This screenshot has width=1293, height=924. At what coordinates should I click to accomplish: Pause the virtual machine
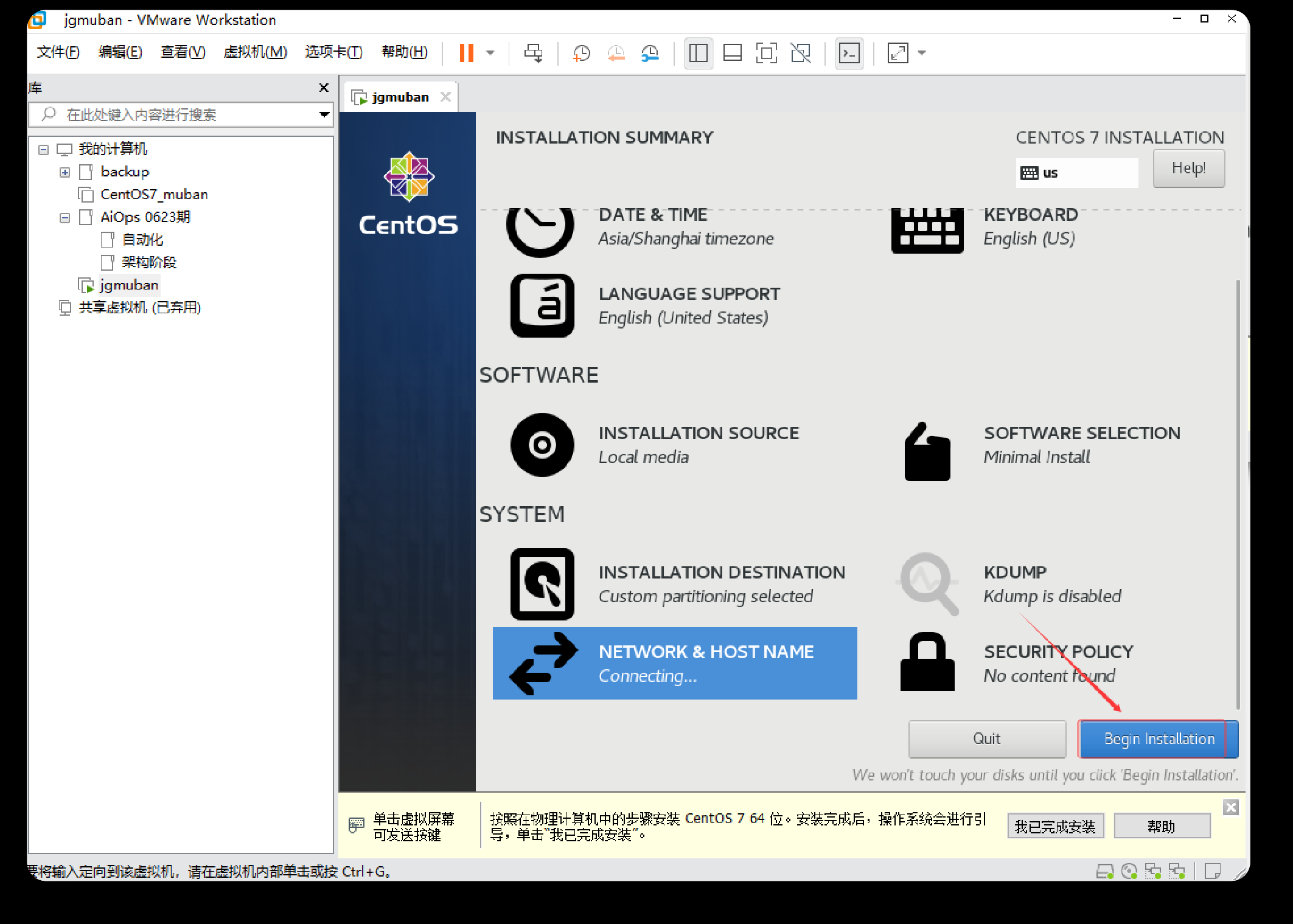pos(466,53)
